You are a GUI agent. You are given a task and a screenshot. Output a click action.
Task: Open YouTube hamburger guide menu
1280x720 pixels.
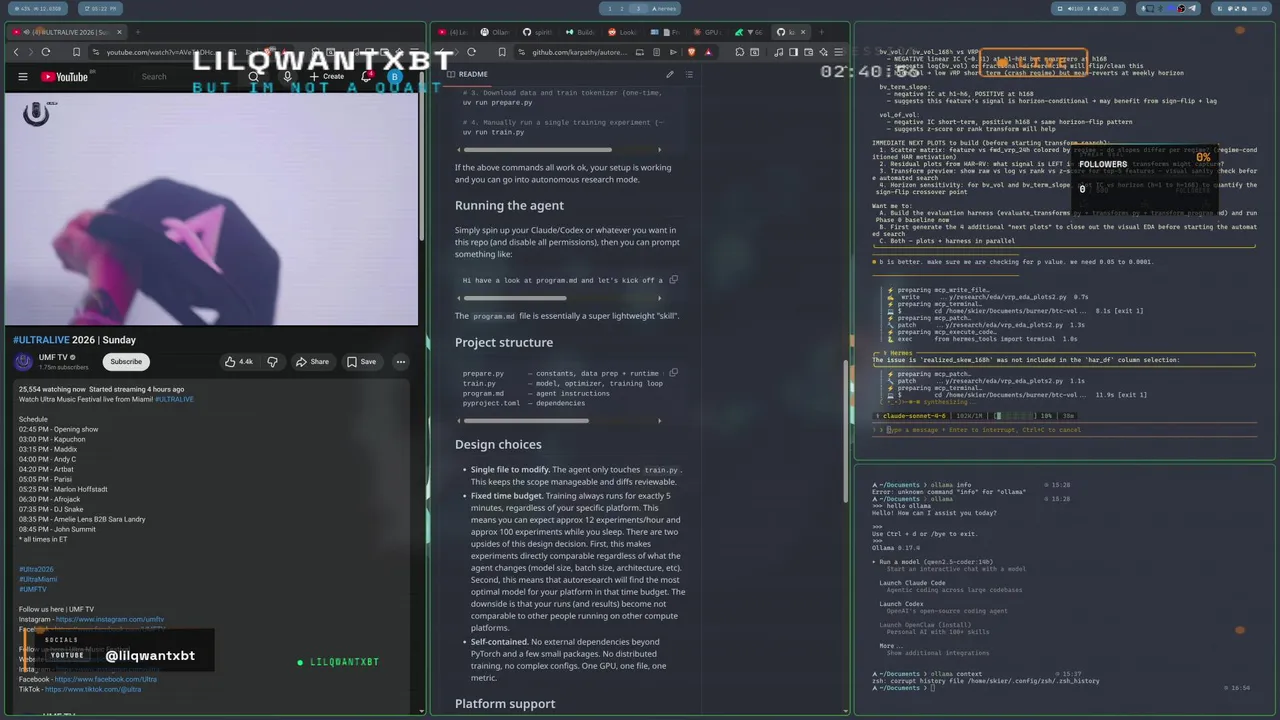23,77
